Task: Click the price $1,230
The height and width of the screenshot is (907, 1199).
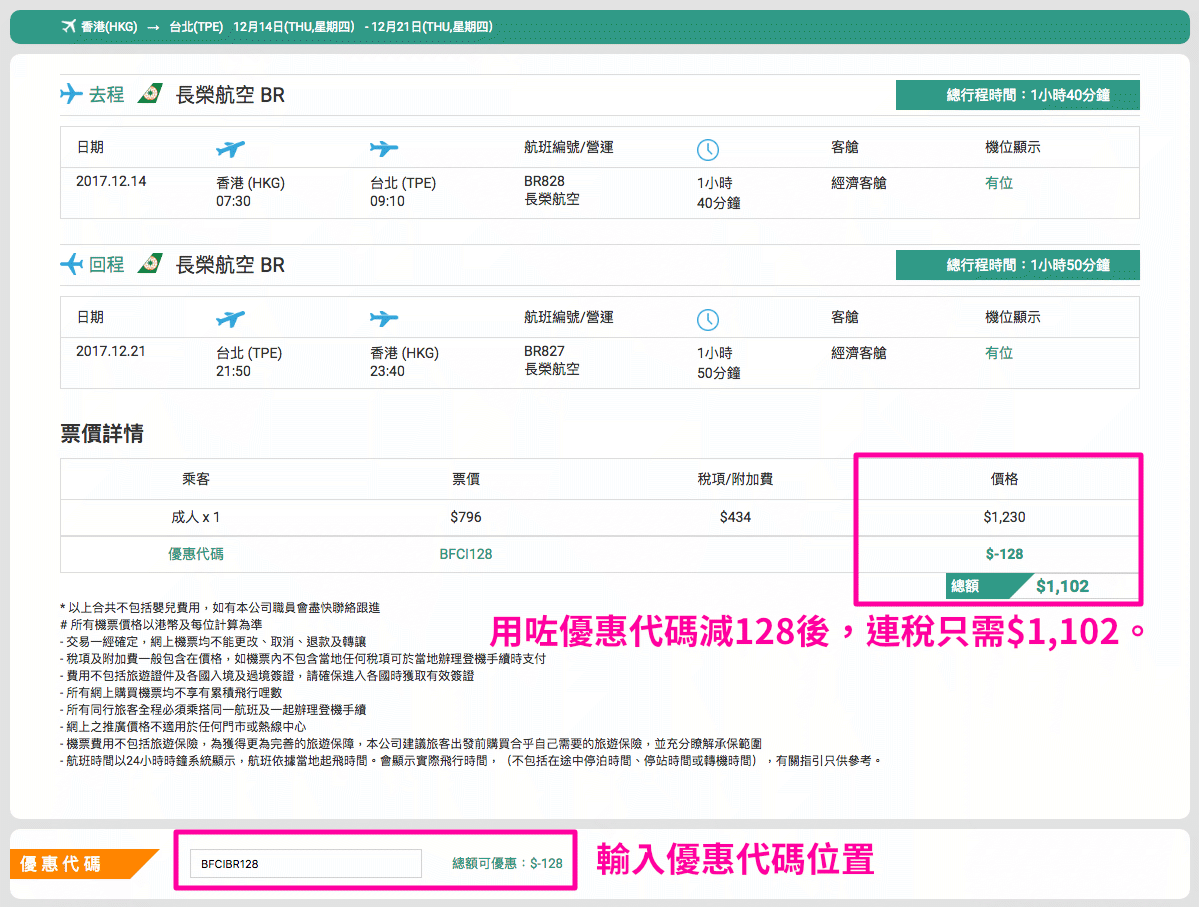Action: click(x=1004, y=517)
